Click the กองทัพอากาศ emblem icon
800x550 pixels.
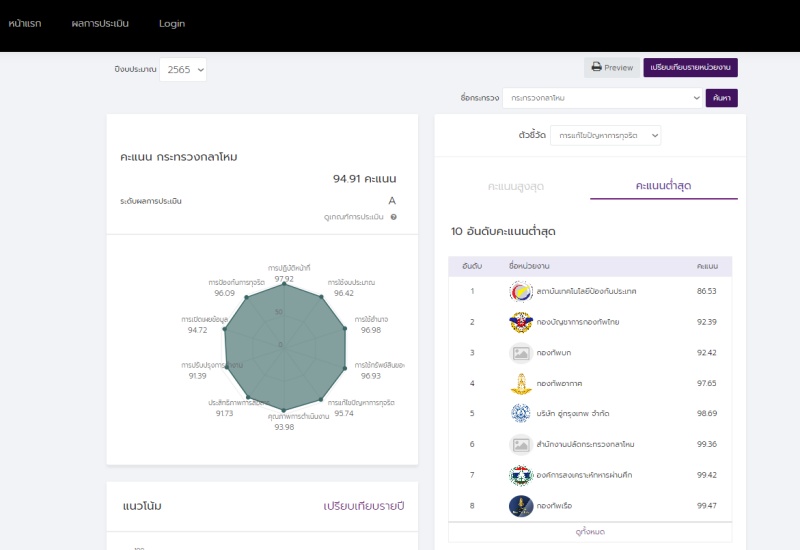click(520, 383)
